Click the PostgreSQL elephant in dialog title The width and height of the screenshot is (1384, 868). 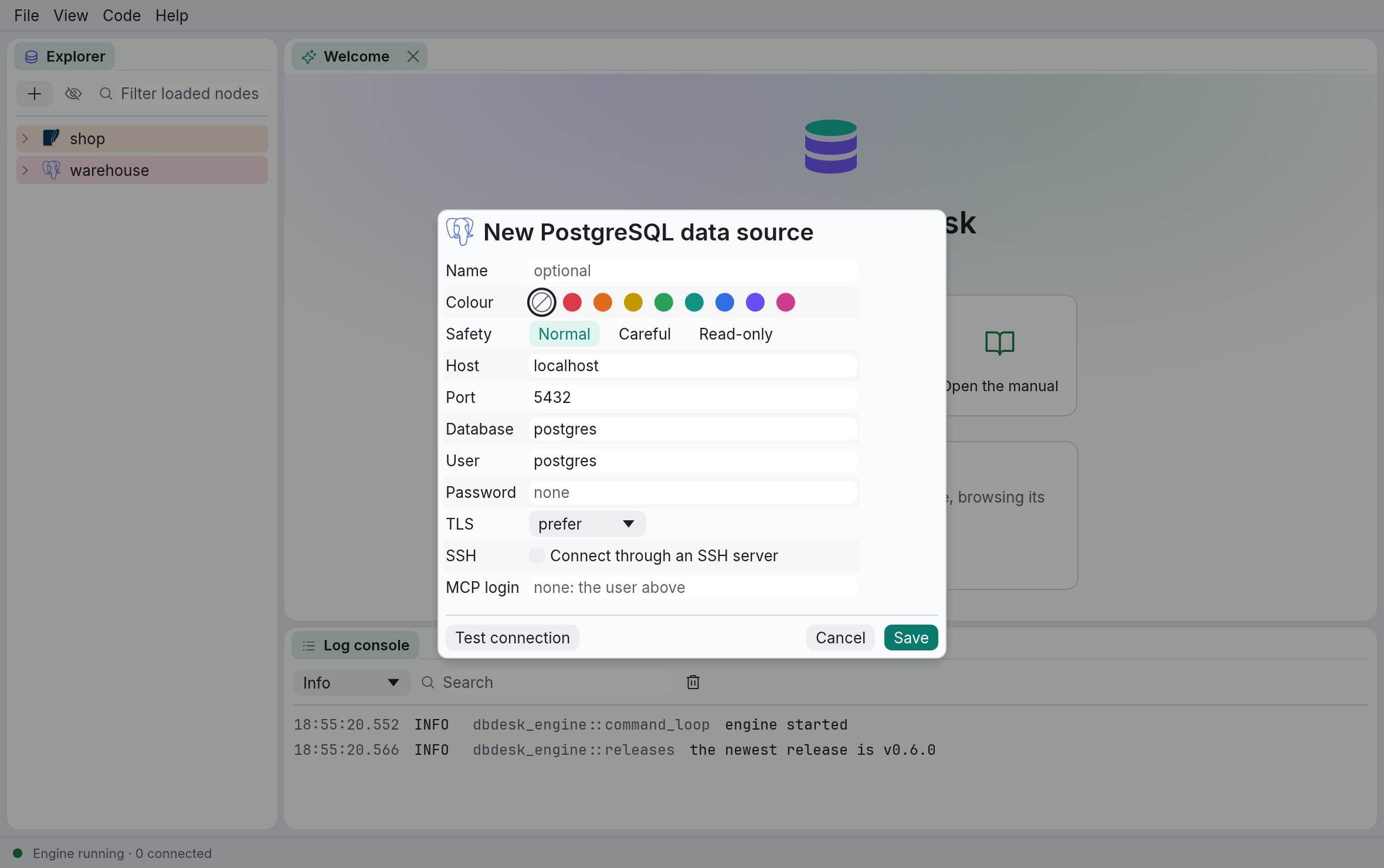coord(460,232)
